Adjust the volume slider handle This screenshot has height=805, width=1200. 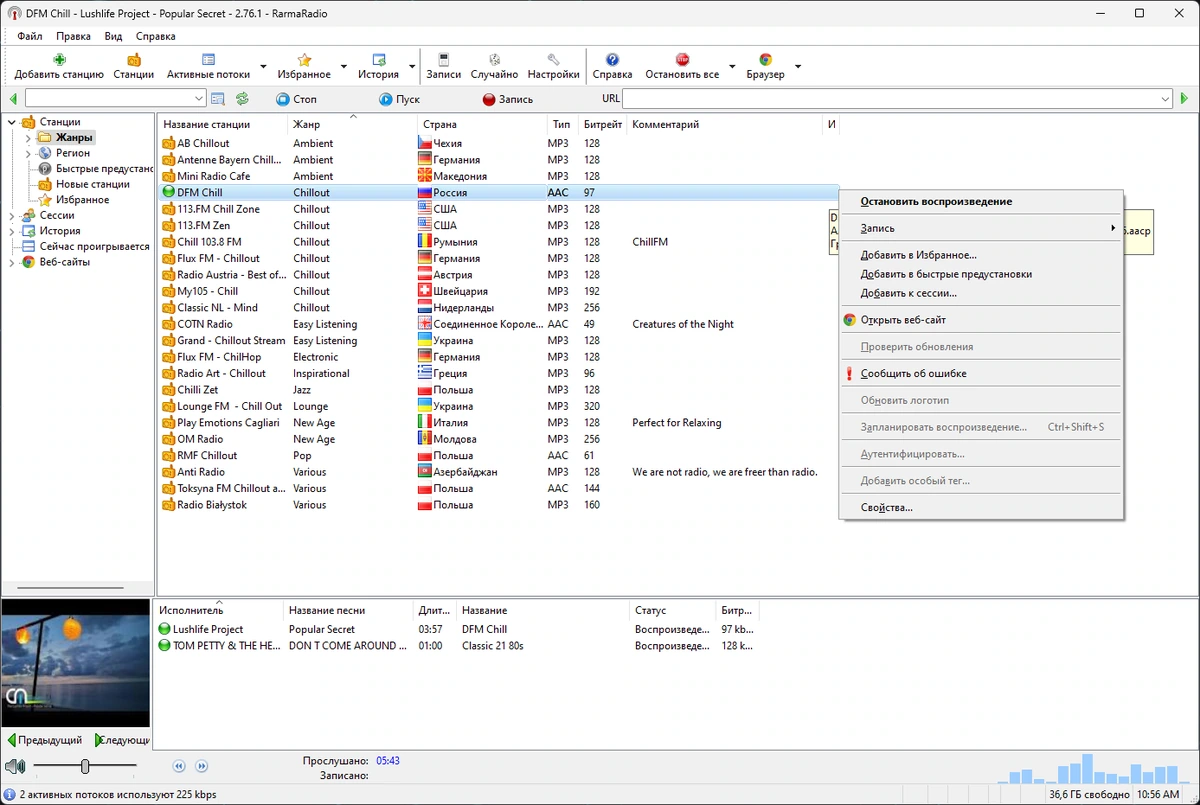[85, 766]
